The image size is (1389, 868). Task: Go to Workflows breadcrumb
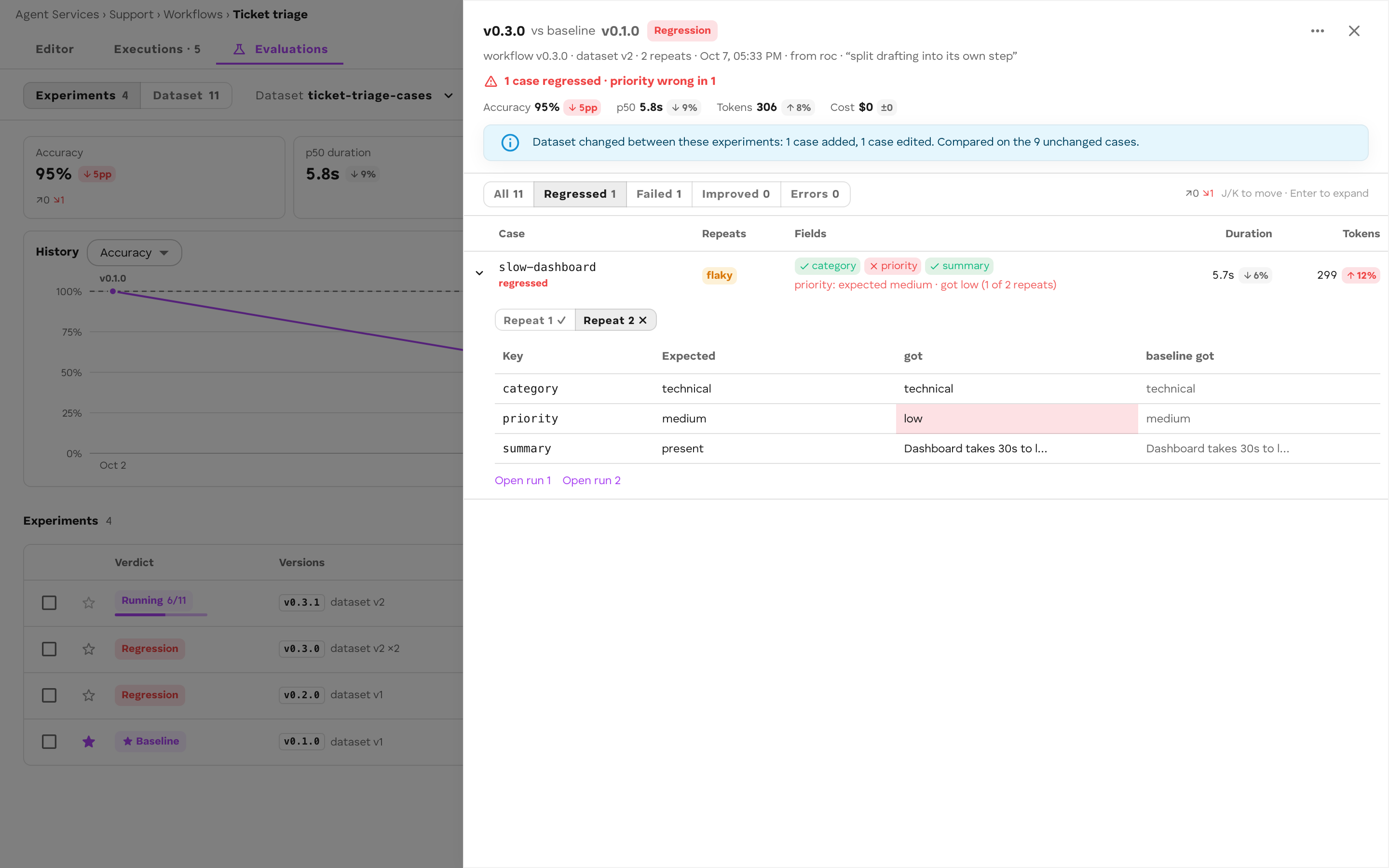point(193,14)
